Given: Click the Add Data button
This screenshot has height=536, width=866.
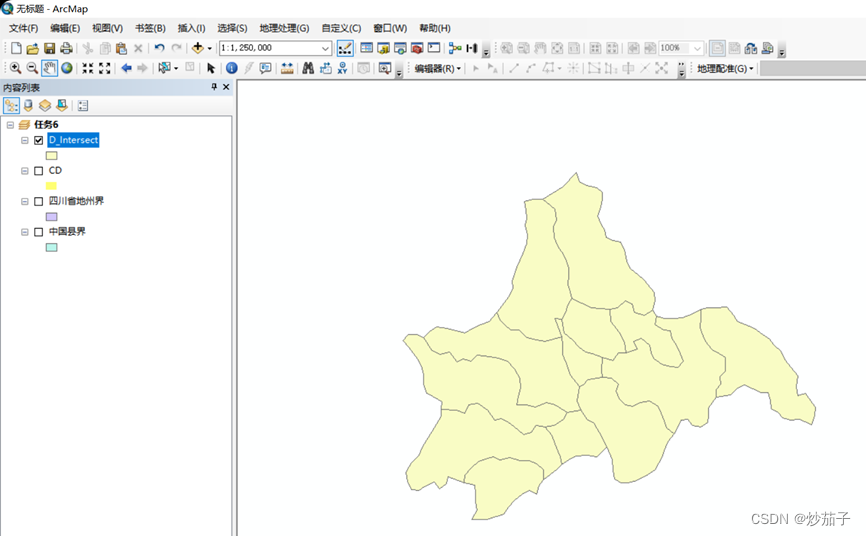Looking at the screenshot, I should click(x=197, y=48).
